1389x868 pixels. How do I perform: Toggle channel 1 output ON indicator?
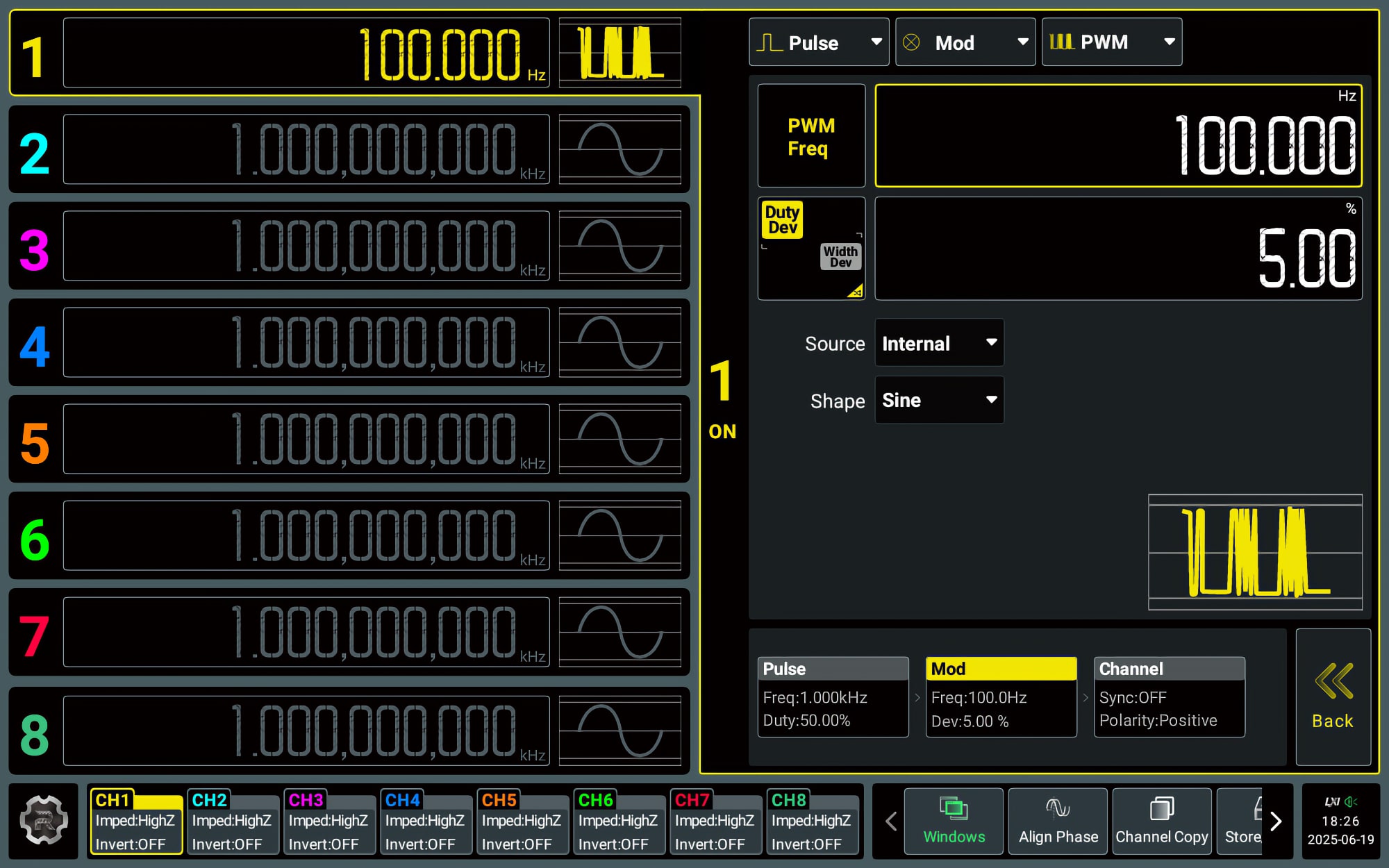(x=722, y=431)
